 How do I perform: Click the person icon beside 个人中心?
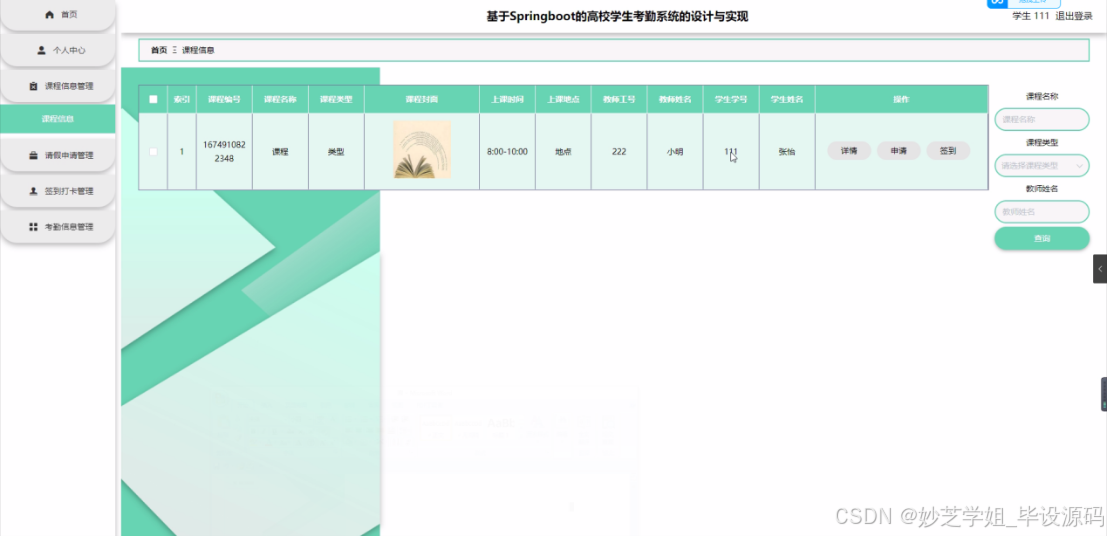pyautogui.click(x=41, y=50)
